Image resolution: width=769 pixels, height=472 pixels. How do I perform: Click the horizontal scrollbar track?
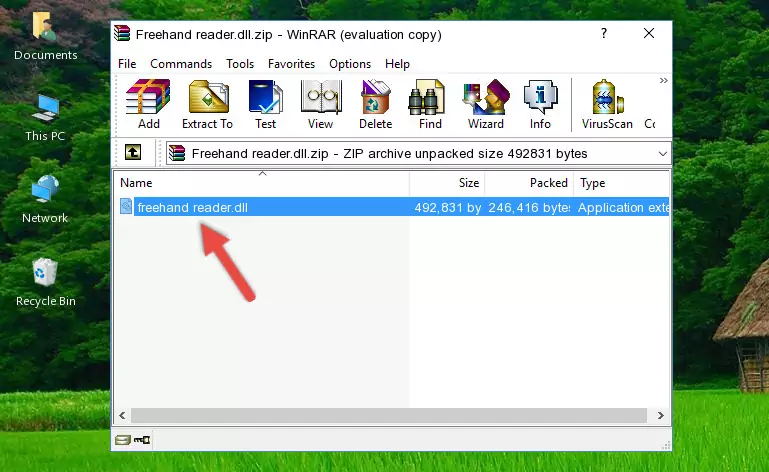(388, 416)
